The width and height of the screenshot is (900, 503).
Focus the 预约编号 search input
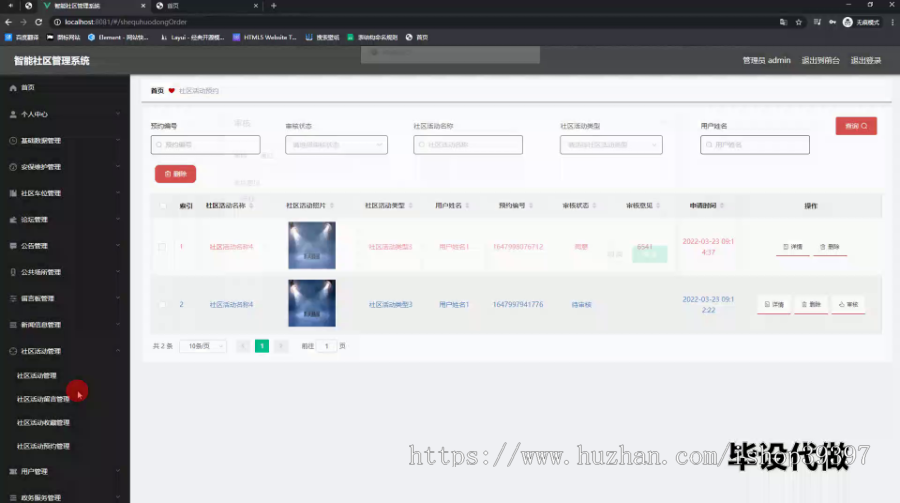[205, 145]
